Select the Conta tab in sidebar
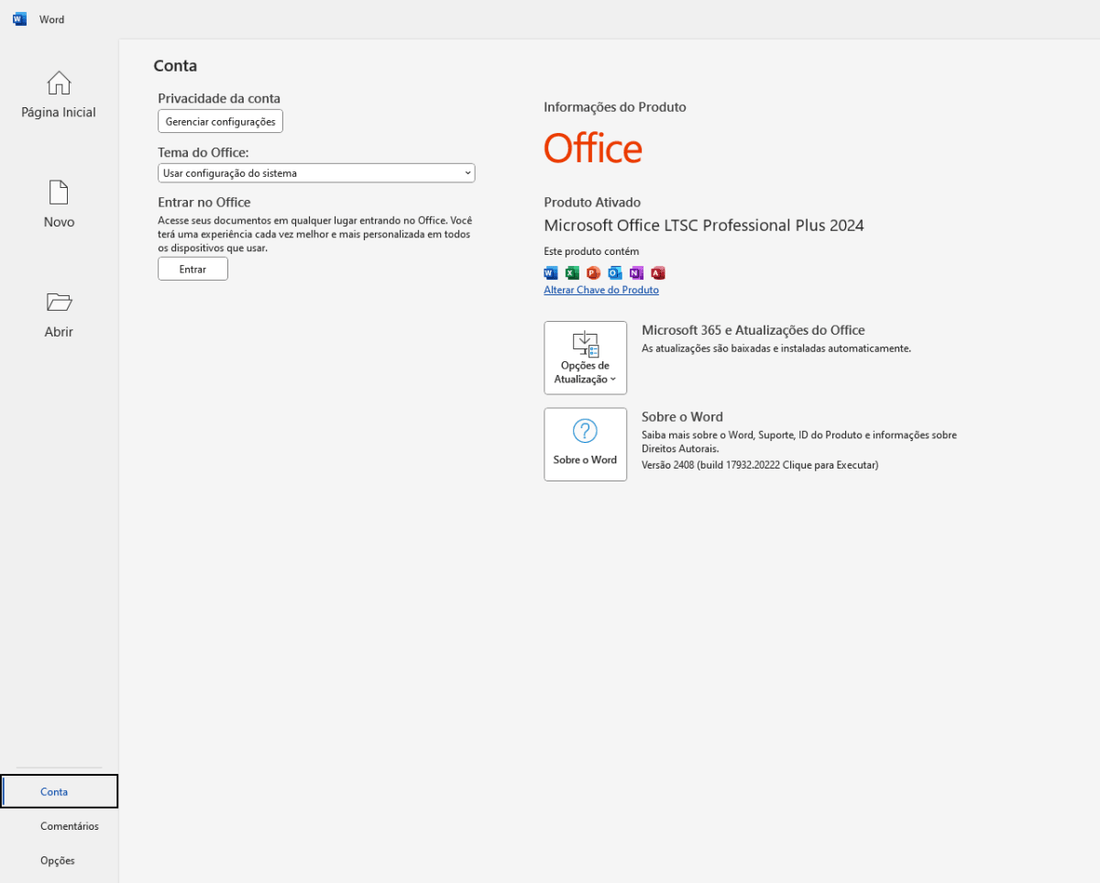The height and width of the screenshot is (883, 1100). [60, 791]
